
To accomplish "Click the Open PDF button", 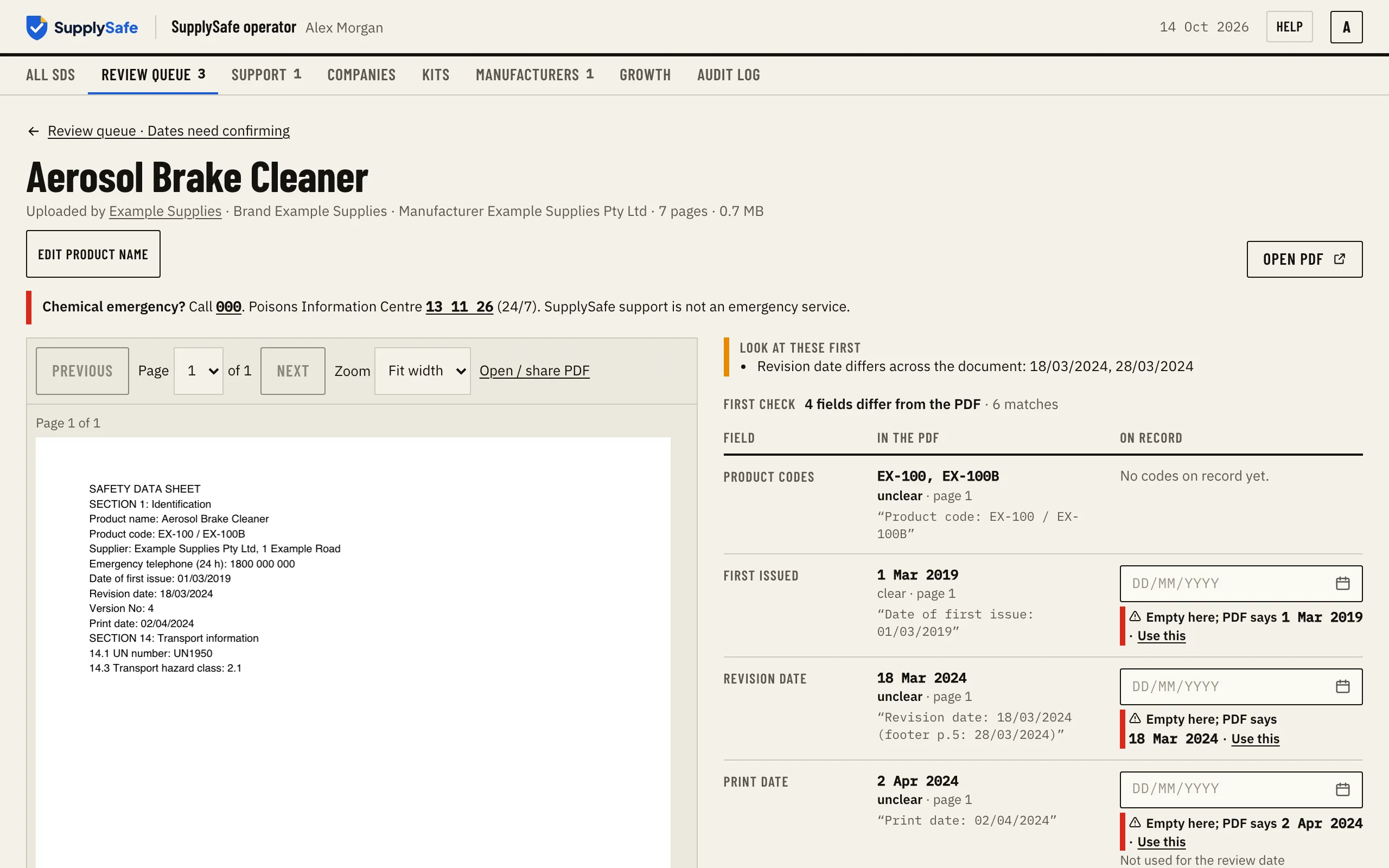I will click(x=1304, y=259).
